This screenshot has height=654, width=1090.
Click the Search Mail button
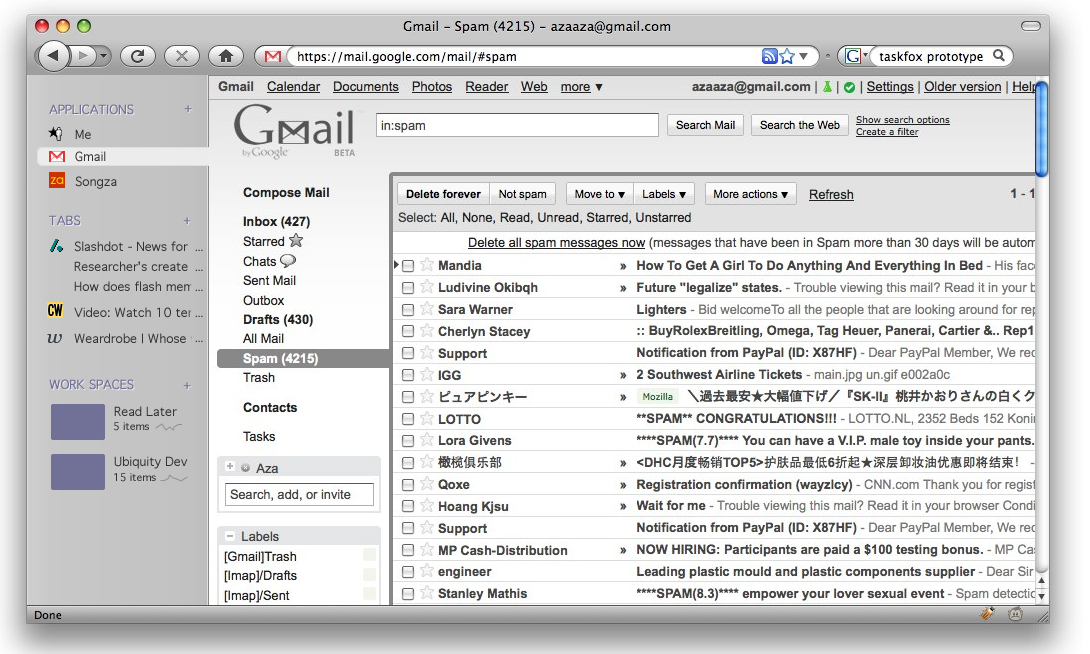click(x=705, y=125)
